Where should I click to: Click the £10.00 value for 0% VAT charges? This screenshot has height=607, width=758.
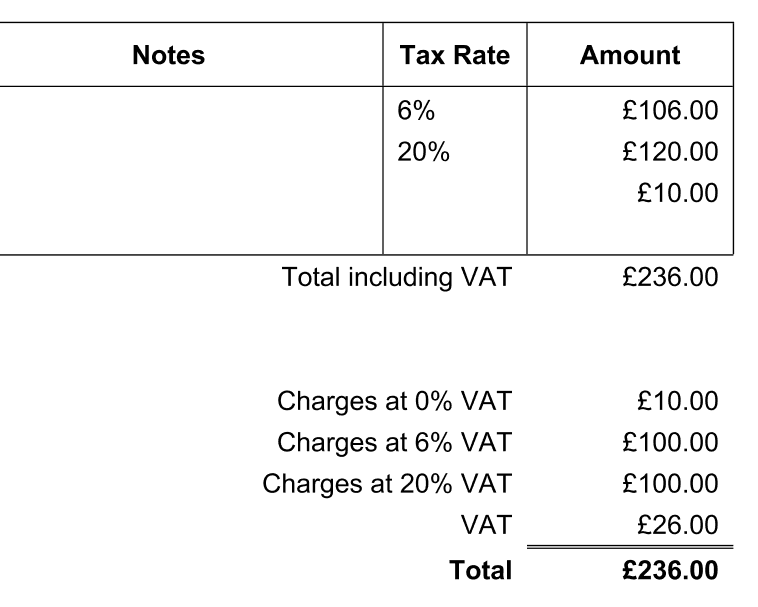coord(677,401)
